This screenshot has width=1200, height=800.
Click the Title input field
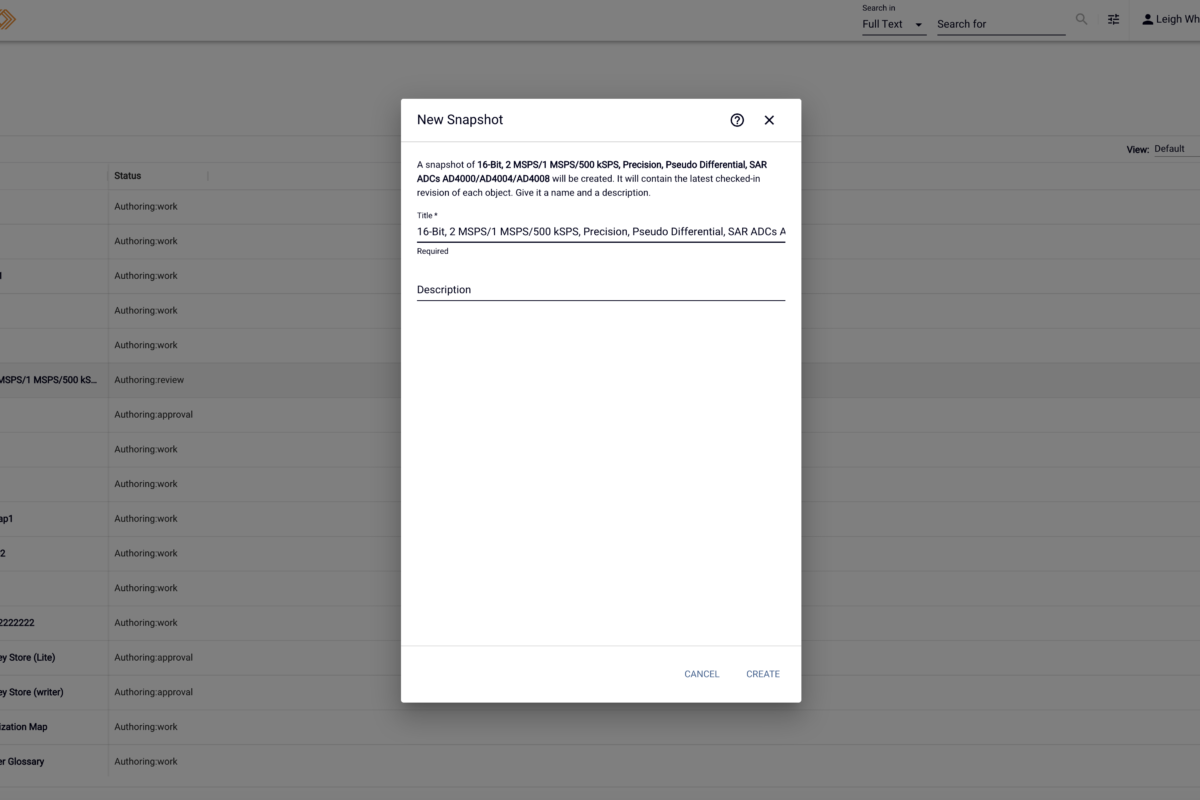click(x=601, y=231)
